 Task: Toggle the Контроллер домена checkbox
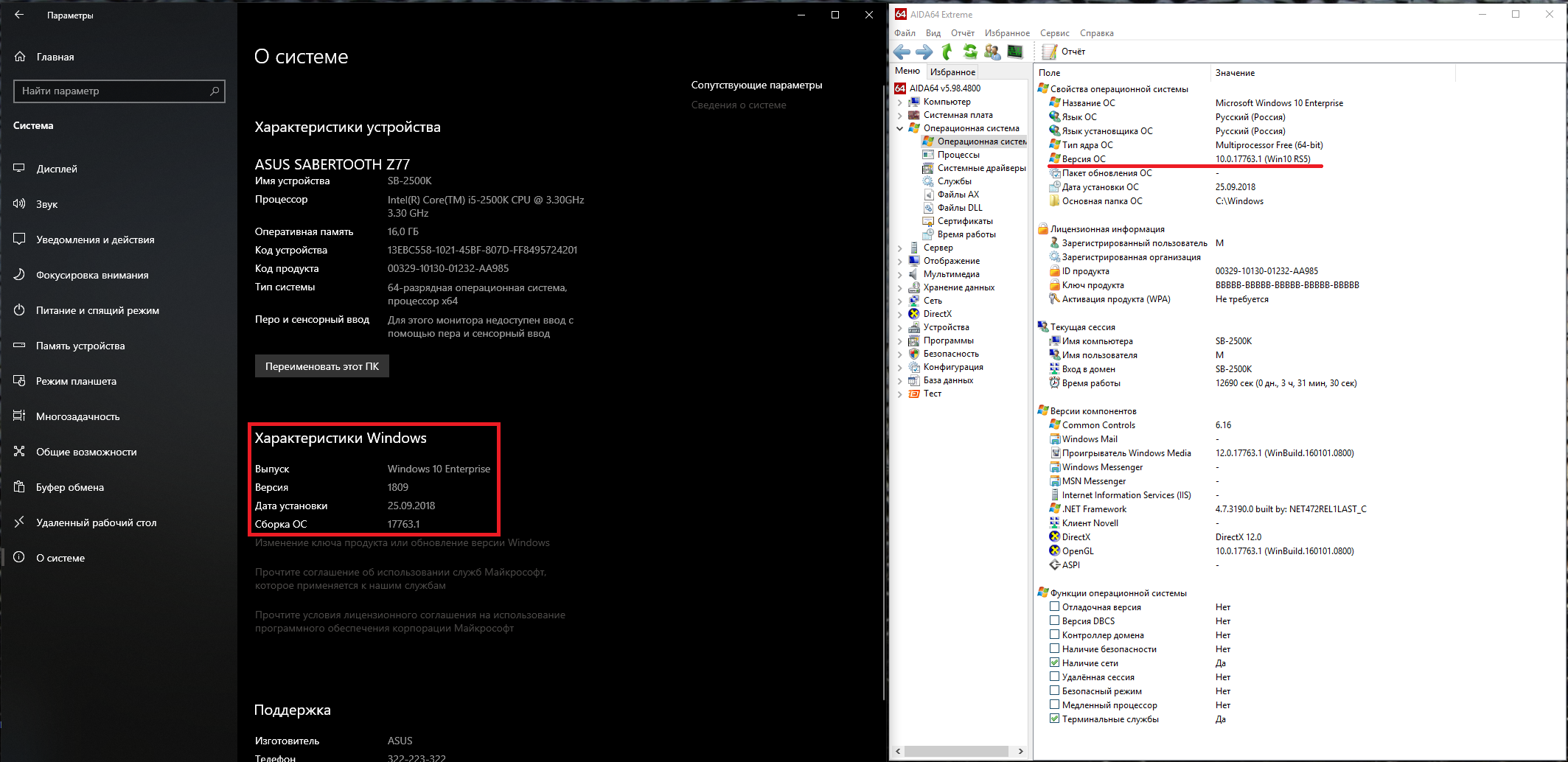click(1055, 635)
